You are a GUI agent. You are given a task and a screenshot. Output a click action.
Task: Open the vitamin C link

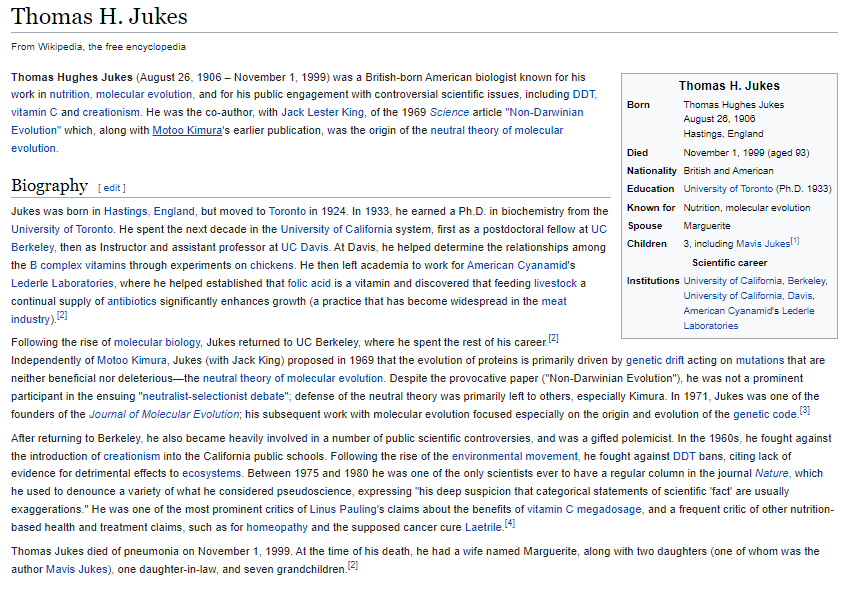point(34,112)
